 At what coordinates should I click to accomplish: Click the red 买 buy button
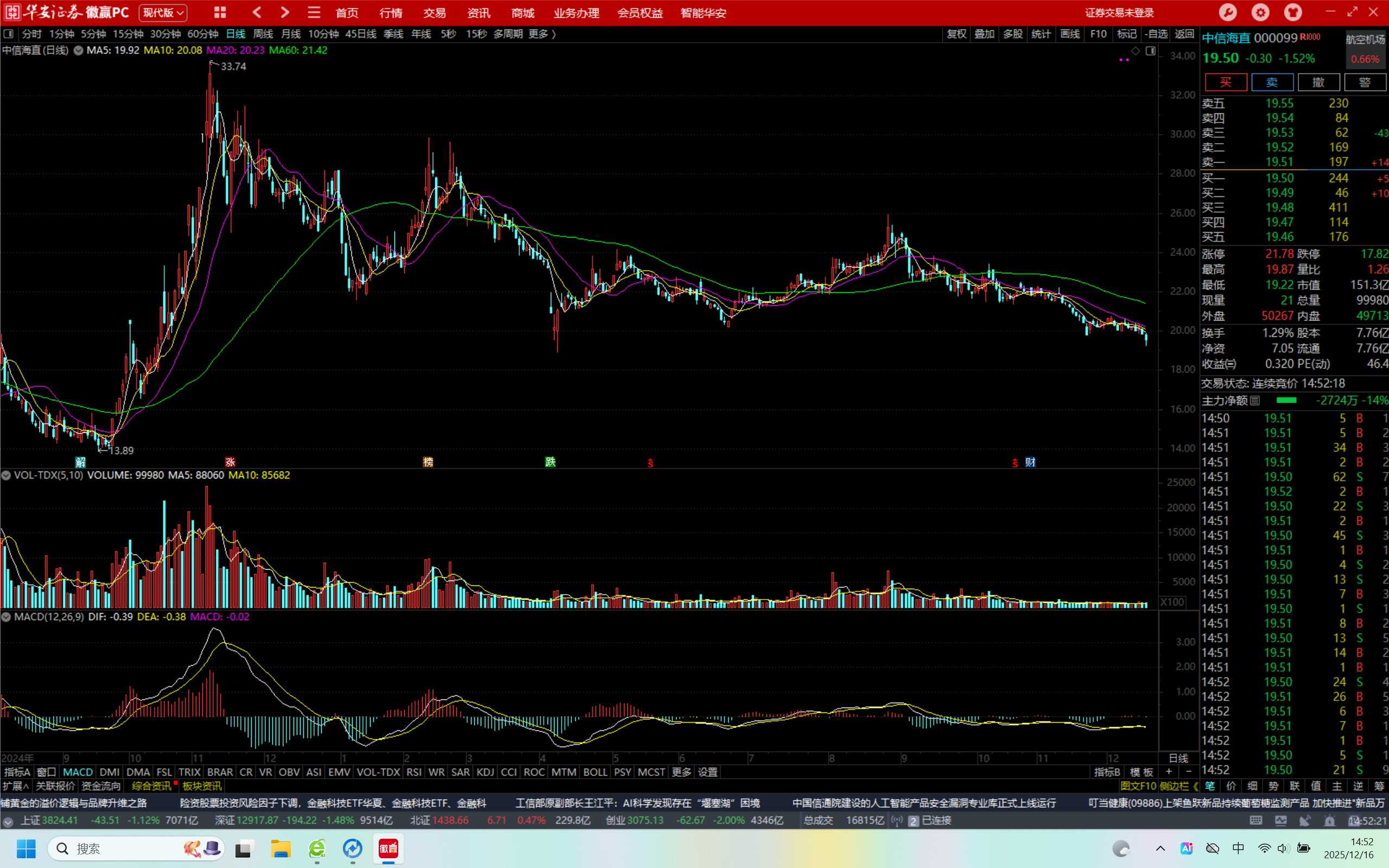[x=1226, y=82]
